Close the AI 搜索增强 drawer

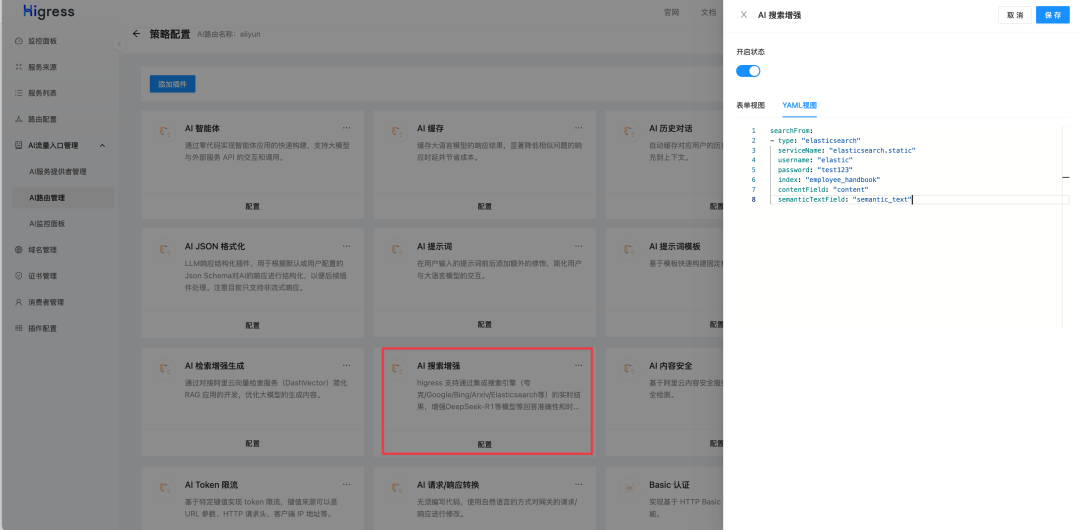point(743,14)
